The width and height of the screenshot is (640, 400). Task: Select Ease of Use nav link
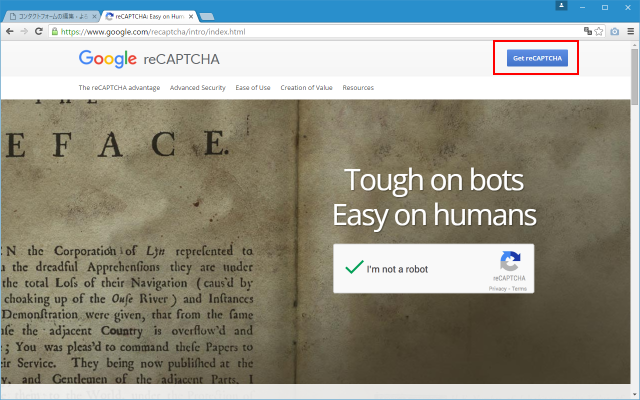[254, 88]
